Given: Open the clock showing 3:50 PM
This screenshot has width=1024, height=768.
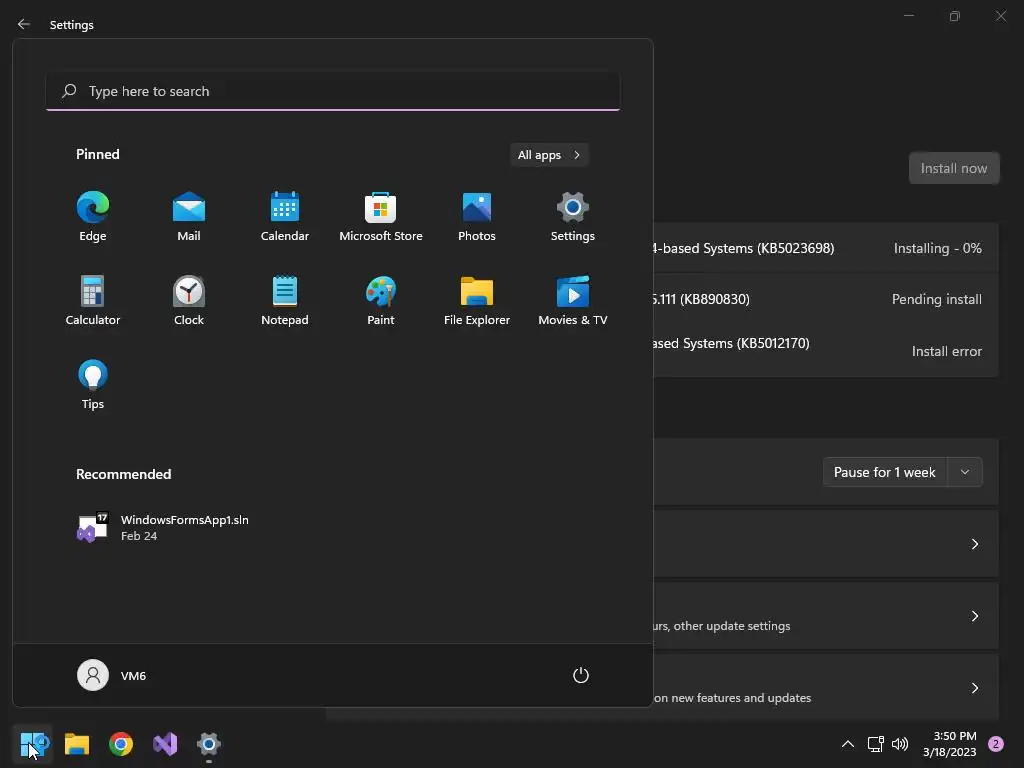Looking at the screenshot, I should pos(950,744).
